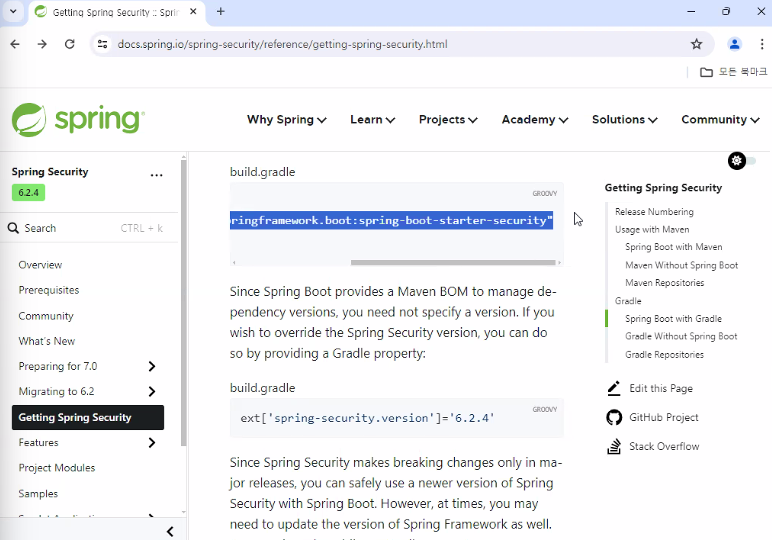
Task: Bookmark this page with star icon
Action: 696,44
